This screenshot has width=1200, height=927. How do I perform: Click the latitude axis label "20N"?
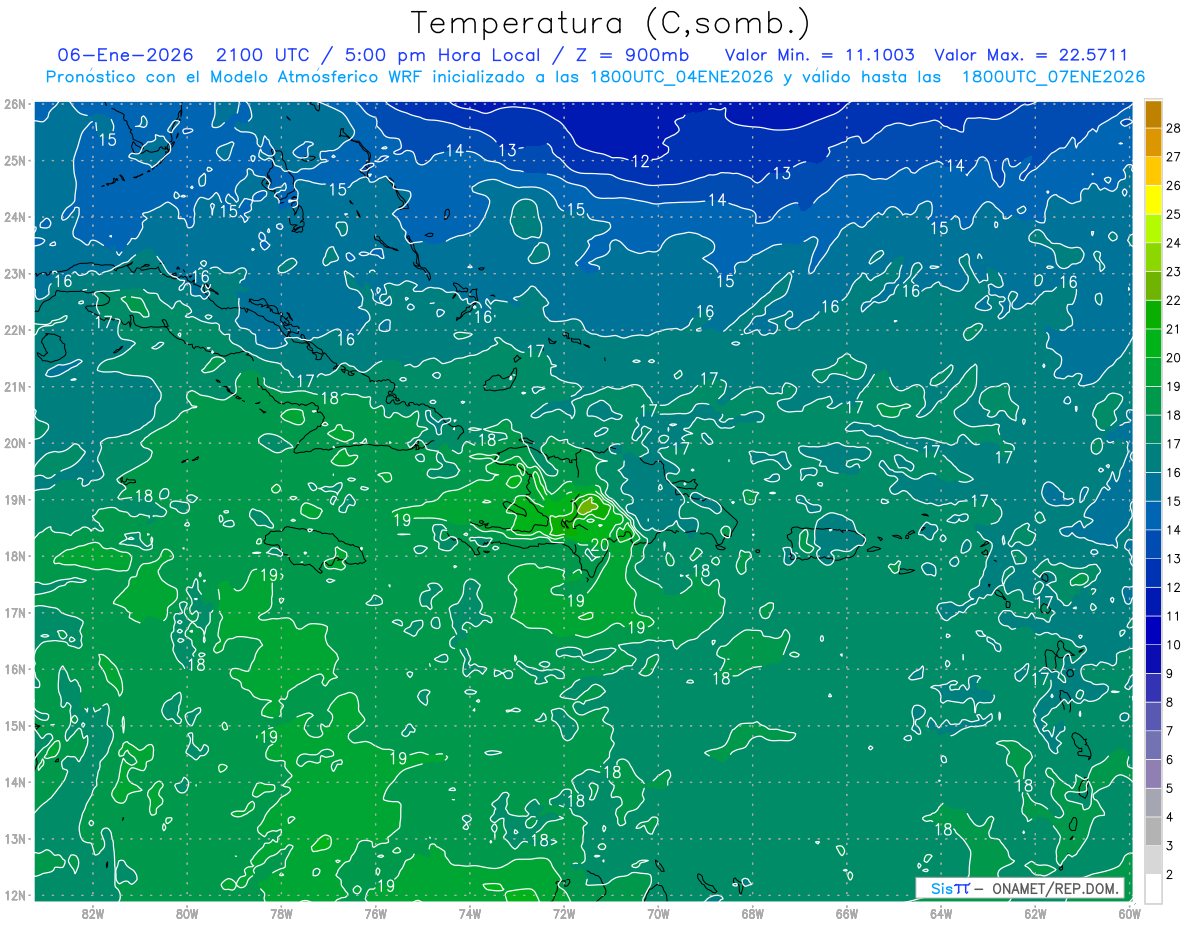point(14,443)
